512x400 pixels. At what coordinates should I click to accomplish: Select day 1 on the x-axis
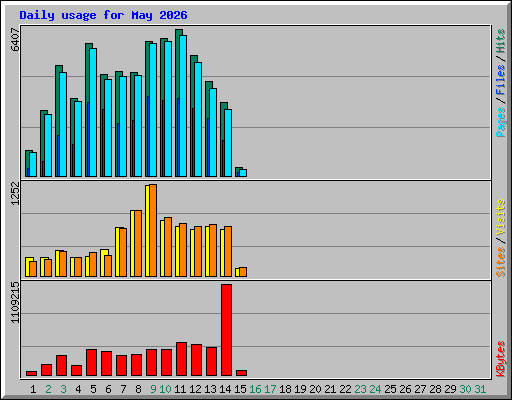pyautogui.click(x=33, y=389)
